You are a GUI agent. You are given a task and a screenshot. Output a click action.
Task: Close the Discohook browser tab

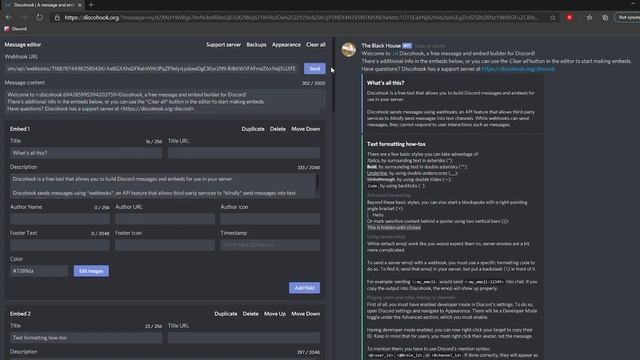(x=80, y=5)
